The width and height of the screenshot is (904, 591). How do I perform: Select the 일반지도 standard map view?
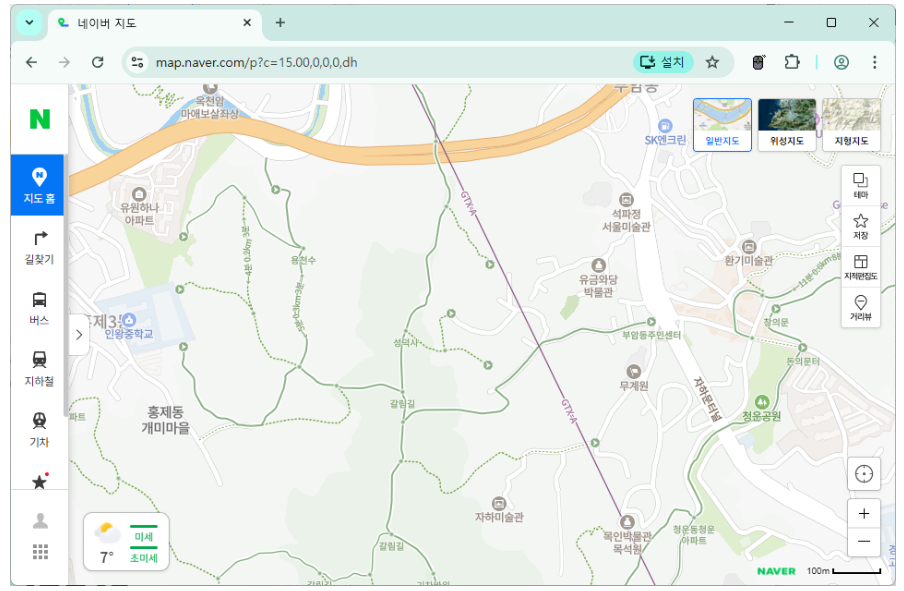point(722,124)
